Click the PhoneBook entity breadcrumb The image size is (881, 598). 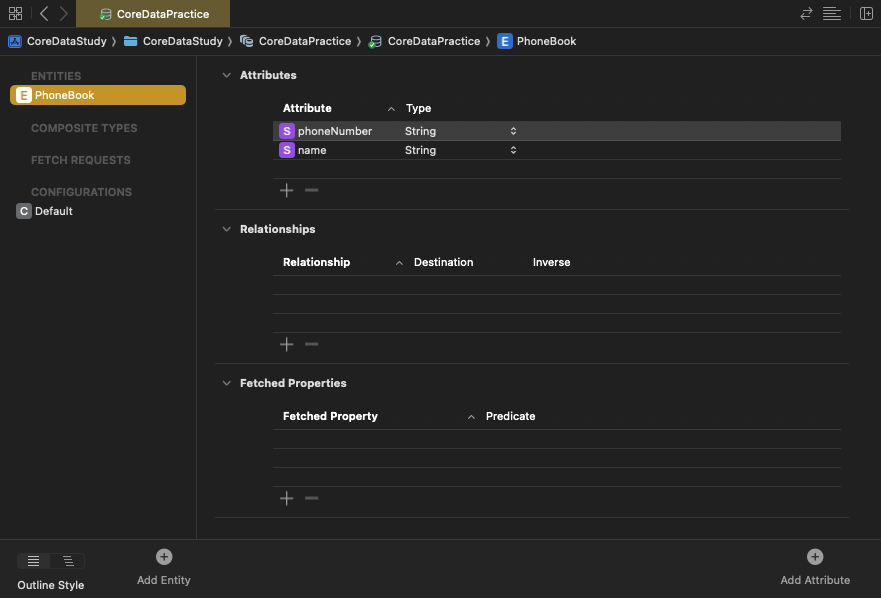pyautogui.click(x=537, y=41)
